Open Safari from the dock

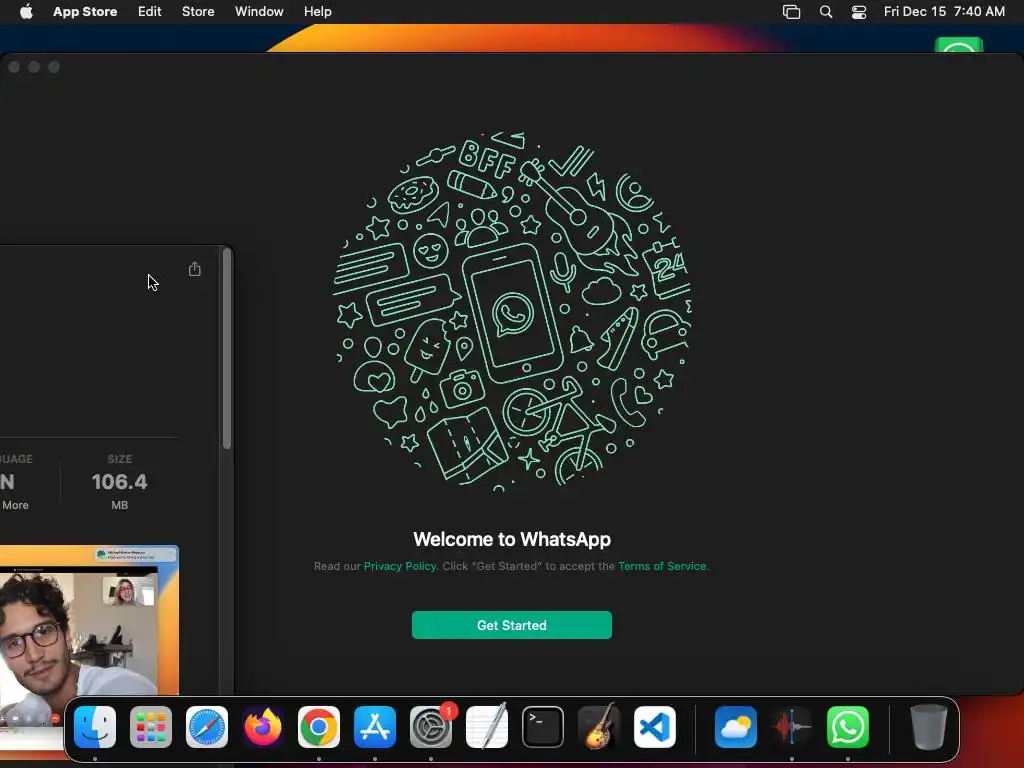(x=207, y=727)
